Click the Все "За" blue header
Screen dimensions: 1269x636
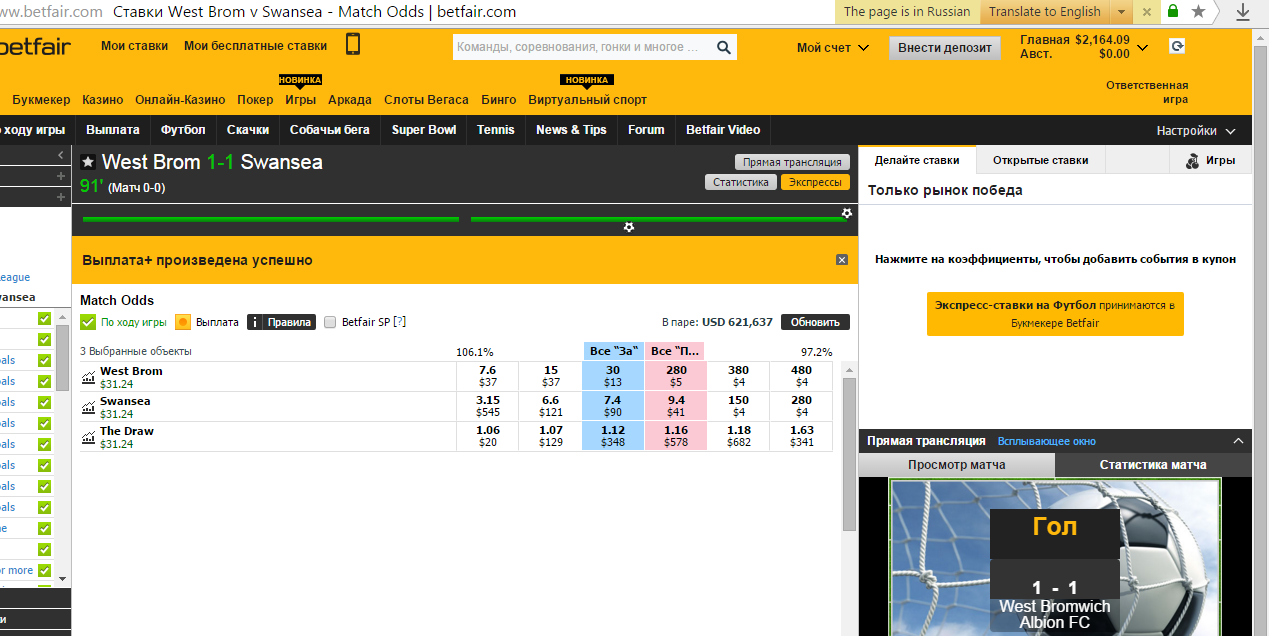click(x=613, y=351)
